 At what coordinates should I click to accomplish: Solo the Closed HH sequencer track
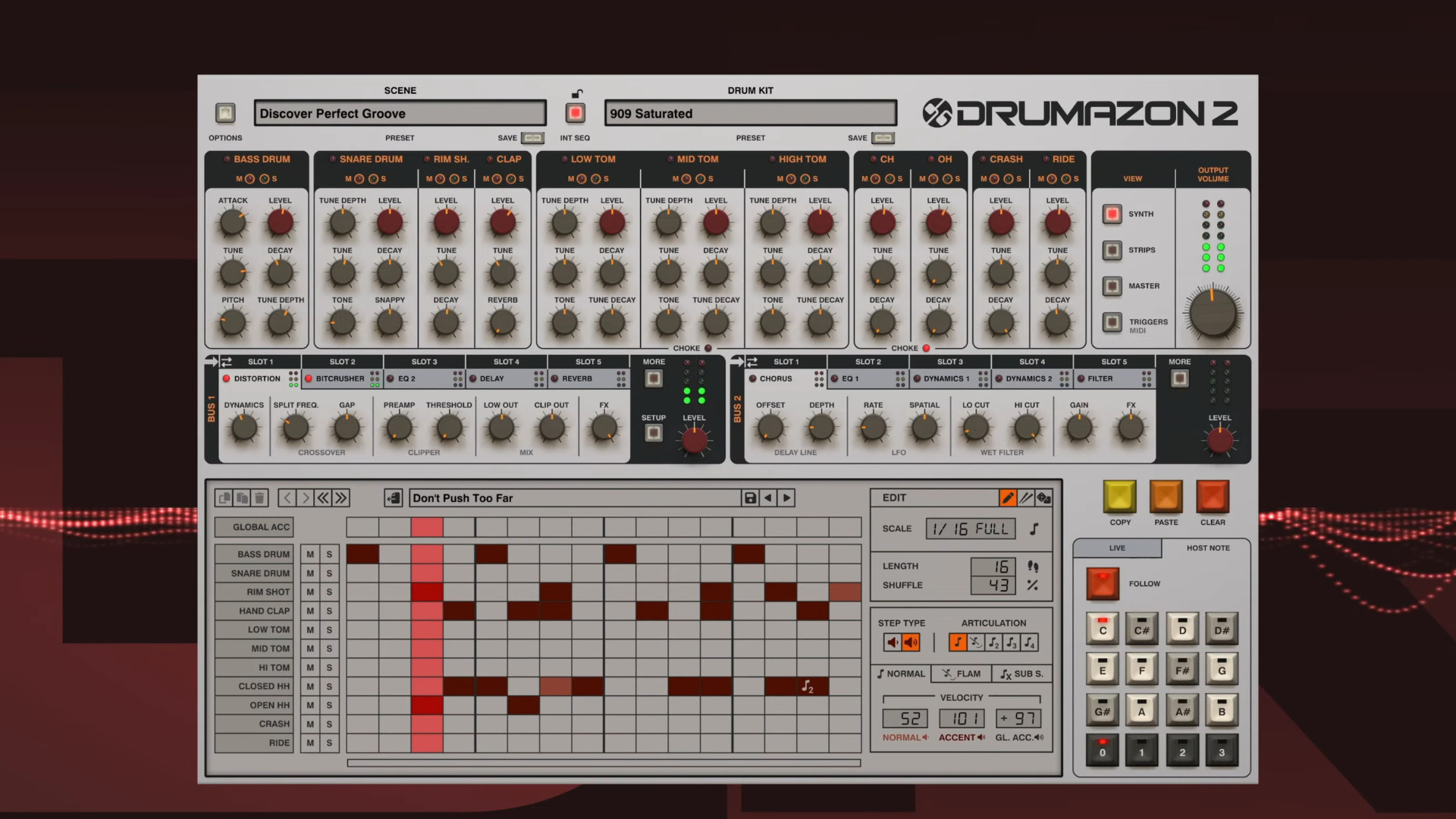point(329,686)
